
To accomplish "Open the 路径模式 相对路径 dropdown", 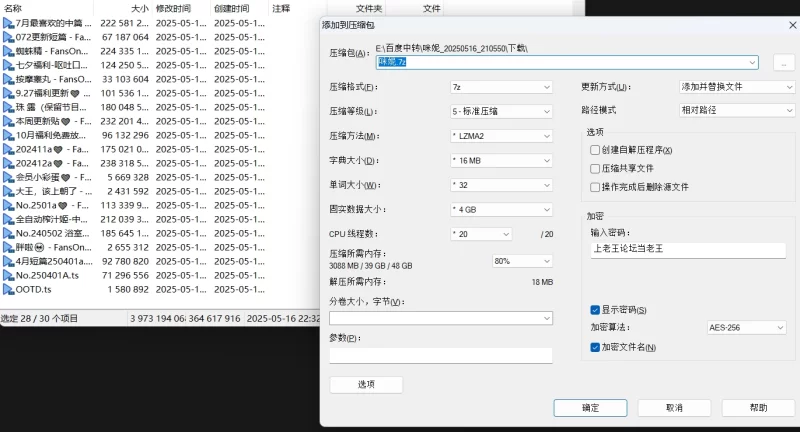I will click(737, 110).
